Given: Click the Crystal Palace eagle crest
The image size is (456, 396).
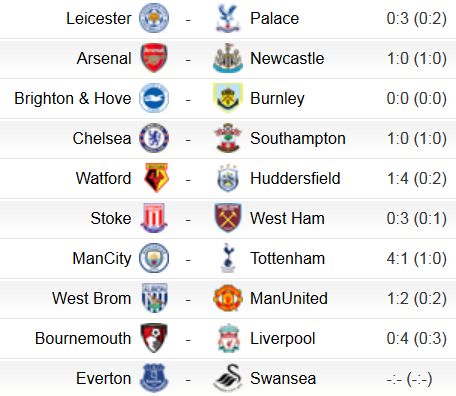Looking at the screenshot, I should click(228, 18).
